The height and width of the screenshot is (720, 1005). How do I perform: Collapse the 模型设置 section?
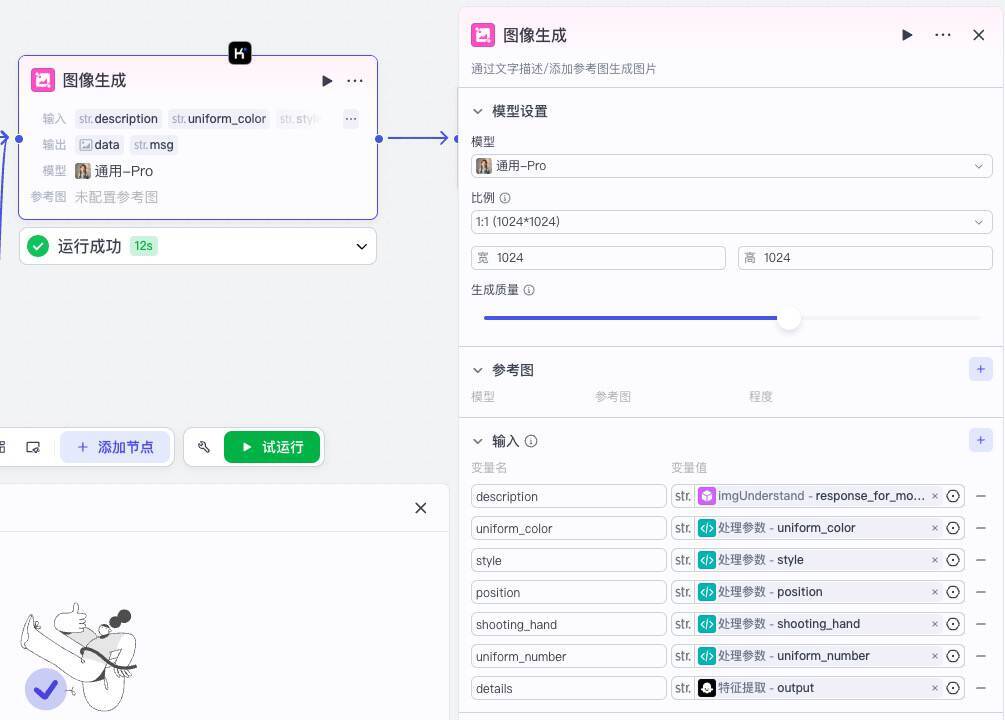[478, 111]
